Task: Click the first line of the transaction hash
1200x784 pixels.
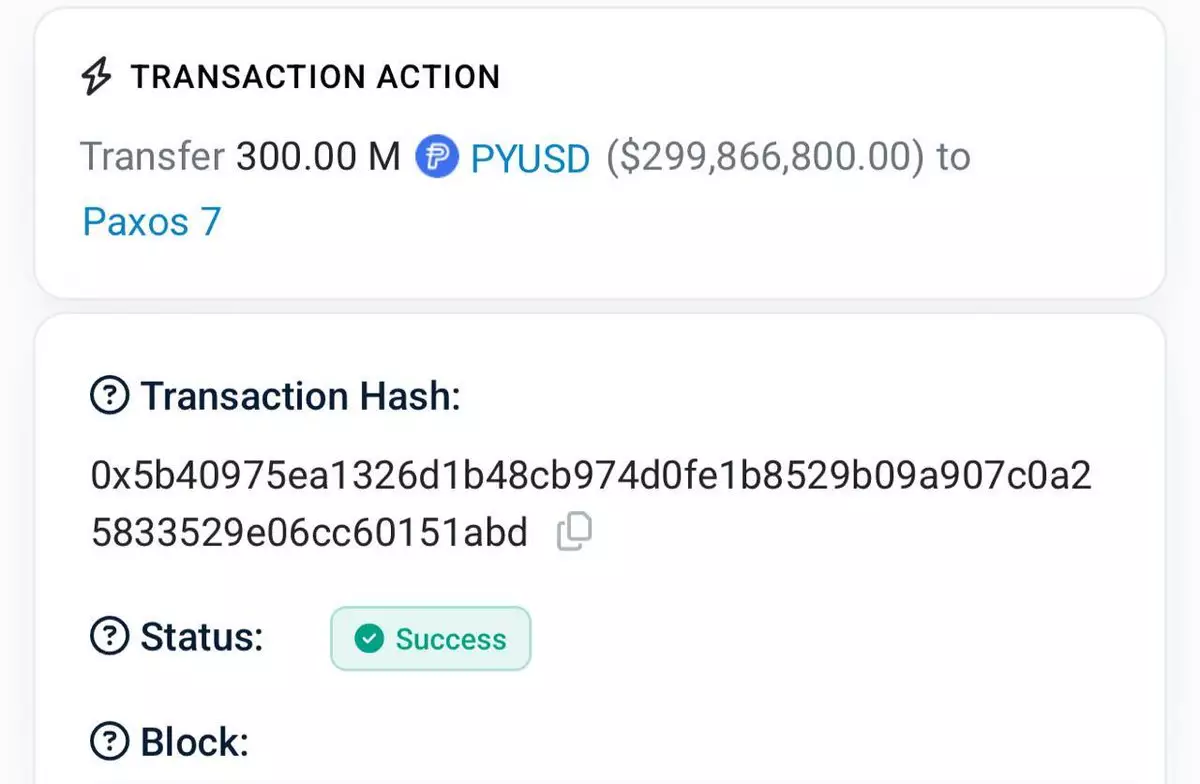Action: (591, 476)
